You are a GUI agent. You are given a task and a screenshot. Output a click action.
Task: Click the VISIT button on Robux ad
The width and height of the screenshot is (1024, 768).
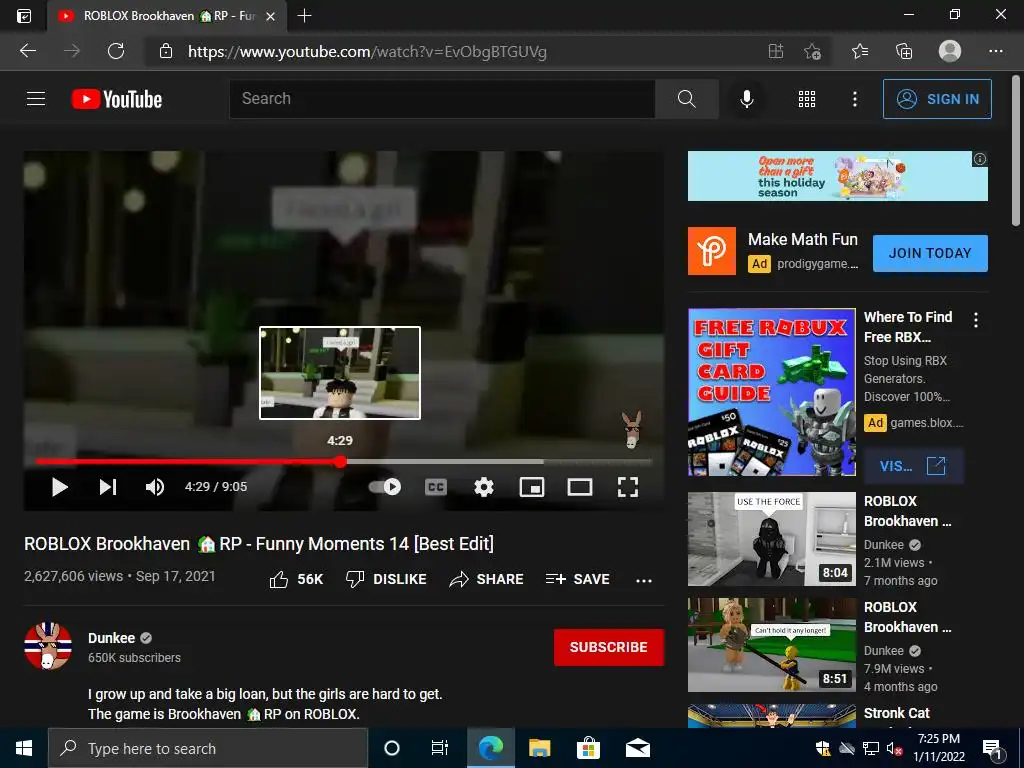913,466
